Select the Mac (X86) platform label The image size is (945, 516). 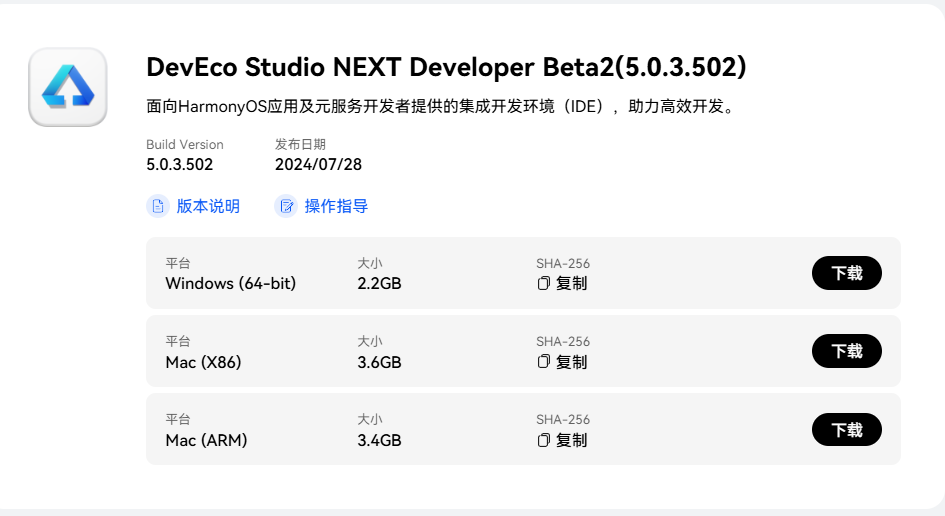coord(203,362)
